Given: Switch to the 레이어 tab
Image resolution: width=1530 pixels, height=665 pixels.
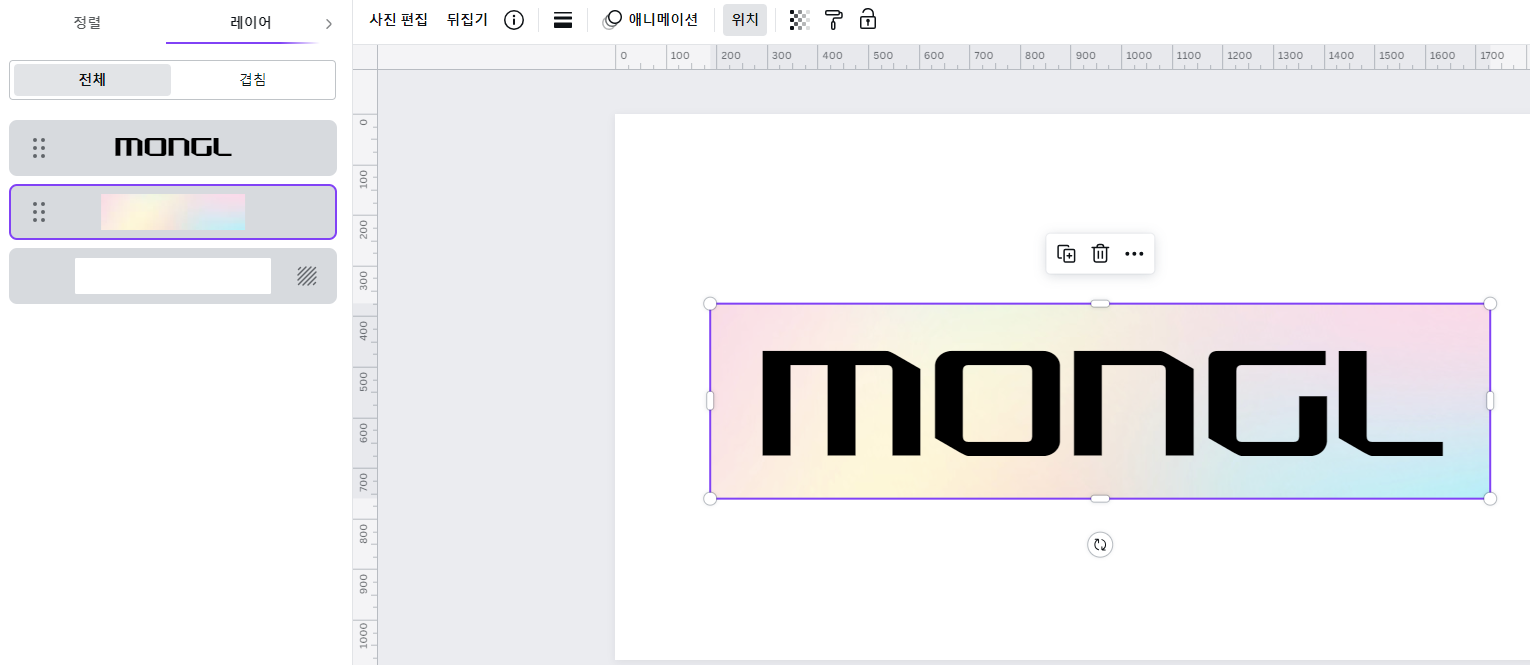Looking at the screenshot, I should tap(250, 22).
